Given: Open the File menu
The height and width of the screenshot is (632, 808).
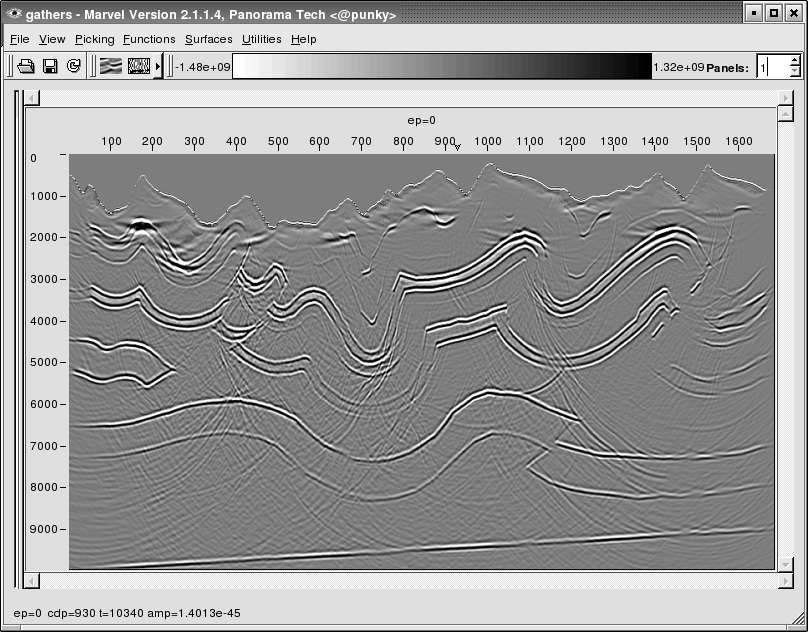Looking at the screenshot, I should [20, 39].
